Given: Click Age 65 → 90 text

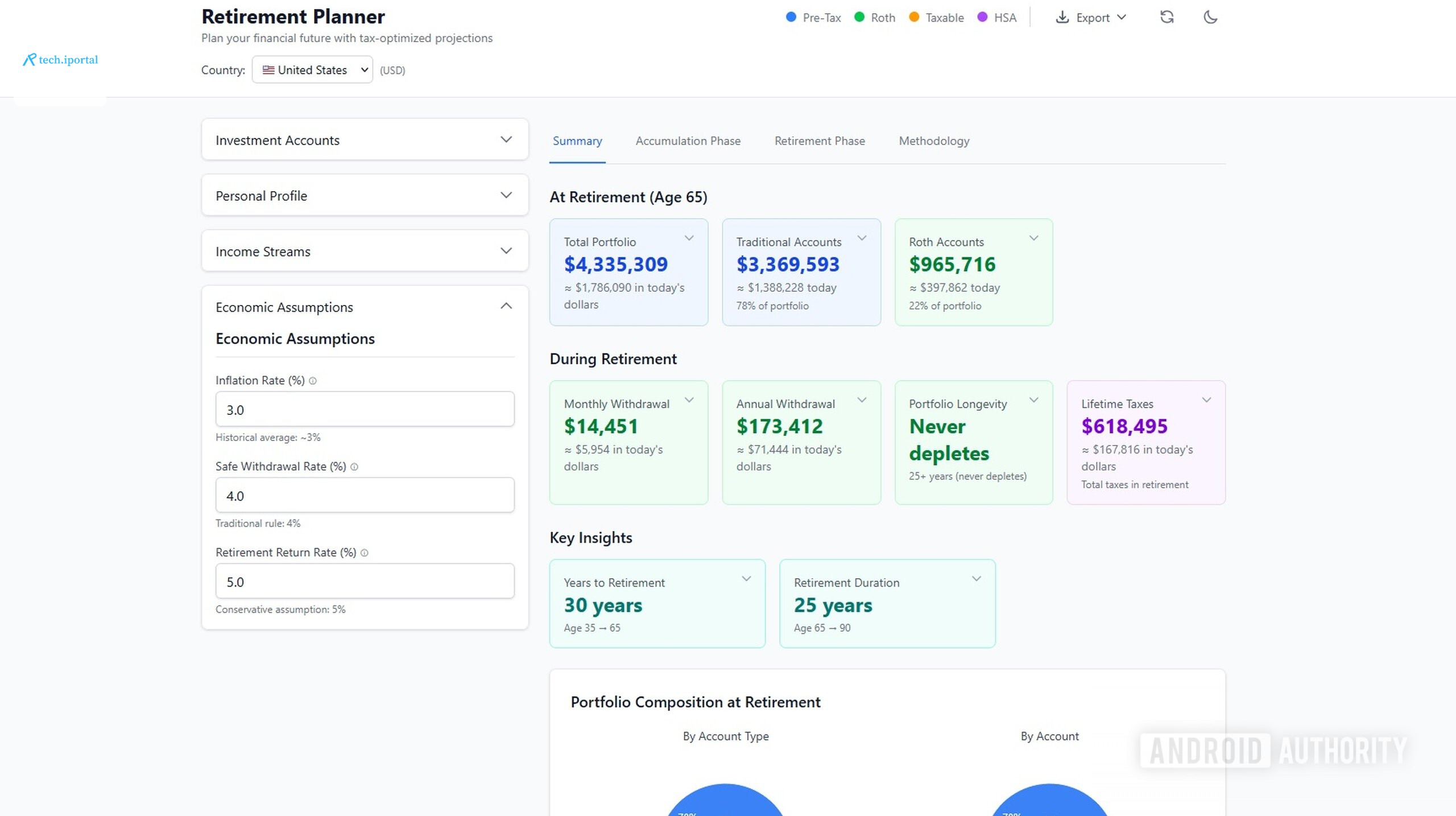Looking at the screenshot, I should pos(822,628).
